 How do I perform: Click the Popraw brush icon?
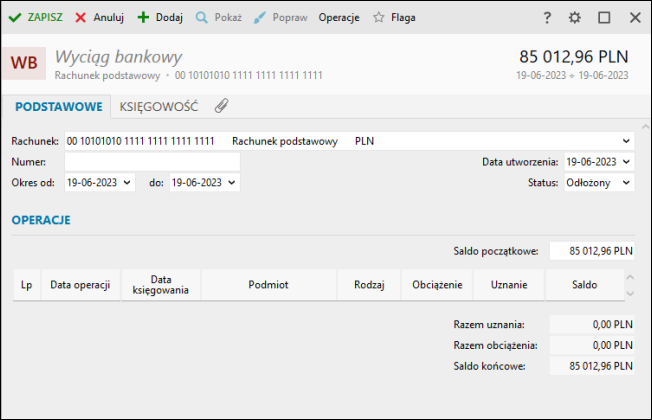259,17
